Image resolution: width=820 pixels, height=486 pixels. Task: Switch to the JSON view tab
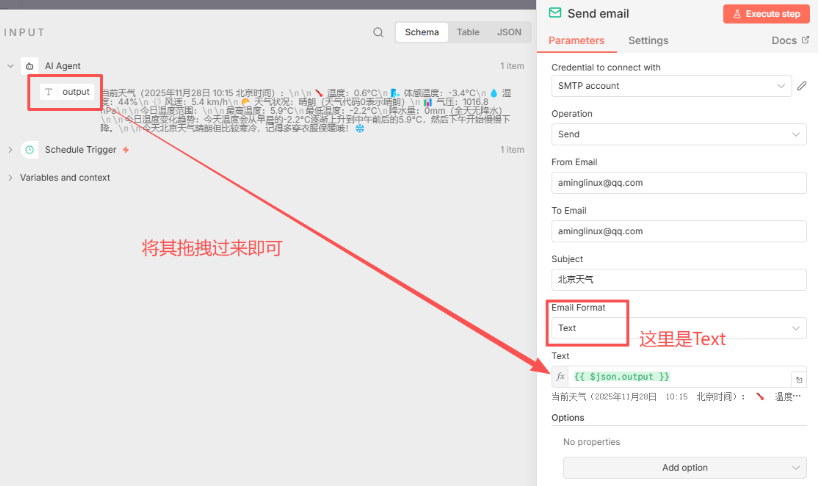point(509,32)
